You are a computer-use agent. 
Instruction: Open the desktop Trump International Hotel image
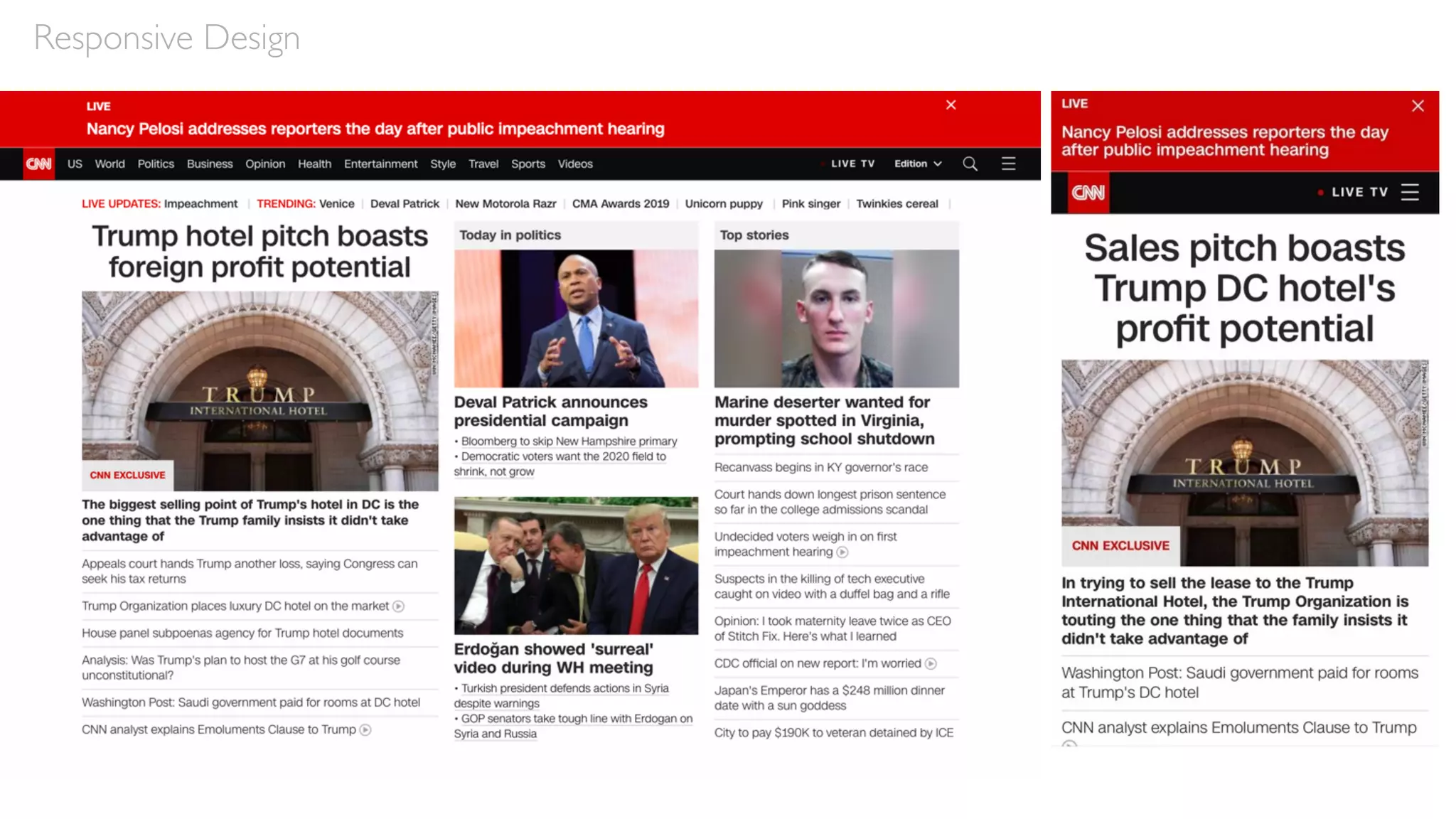(x=260, y=390)
